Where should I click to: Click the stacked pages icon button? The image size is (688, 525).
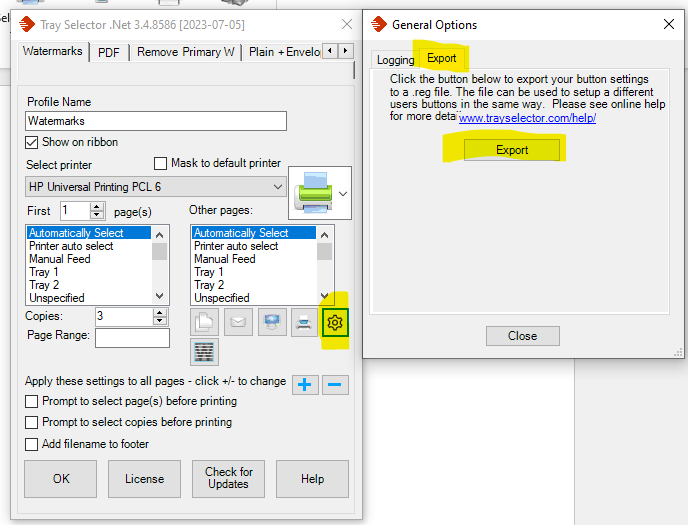tap(205, 322)
